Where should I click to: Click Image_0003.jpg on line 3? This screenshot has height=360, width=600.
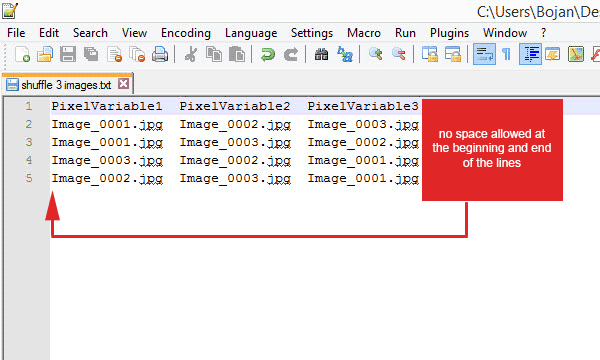(x=235, y=142)
